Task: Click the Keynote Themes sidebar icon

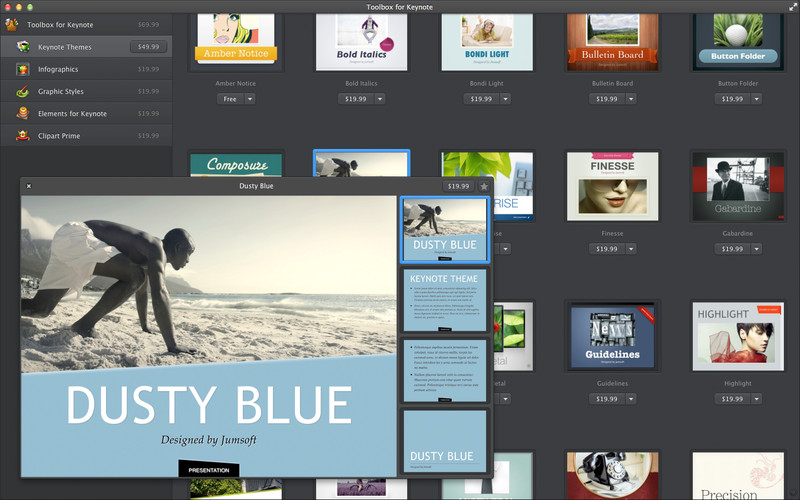Action: [x=22, y=46]
